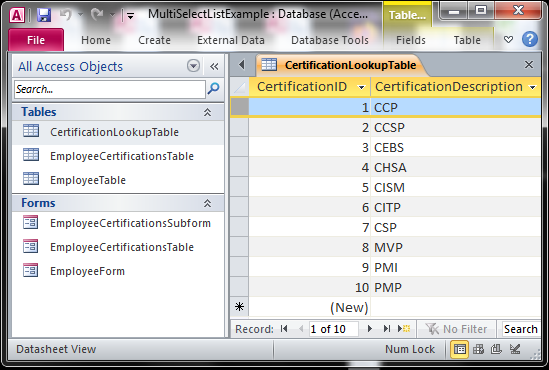Click the search magnifier icon in navigation pane

click(213, 89)
